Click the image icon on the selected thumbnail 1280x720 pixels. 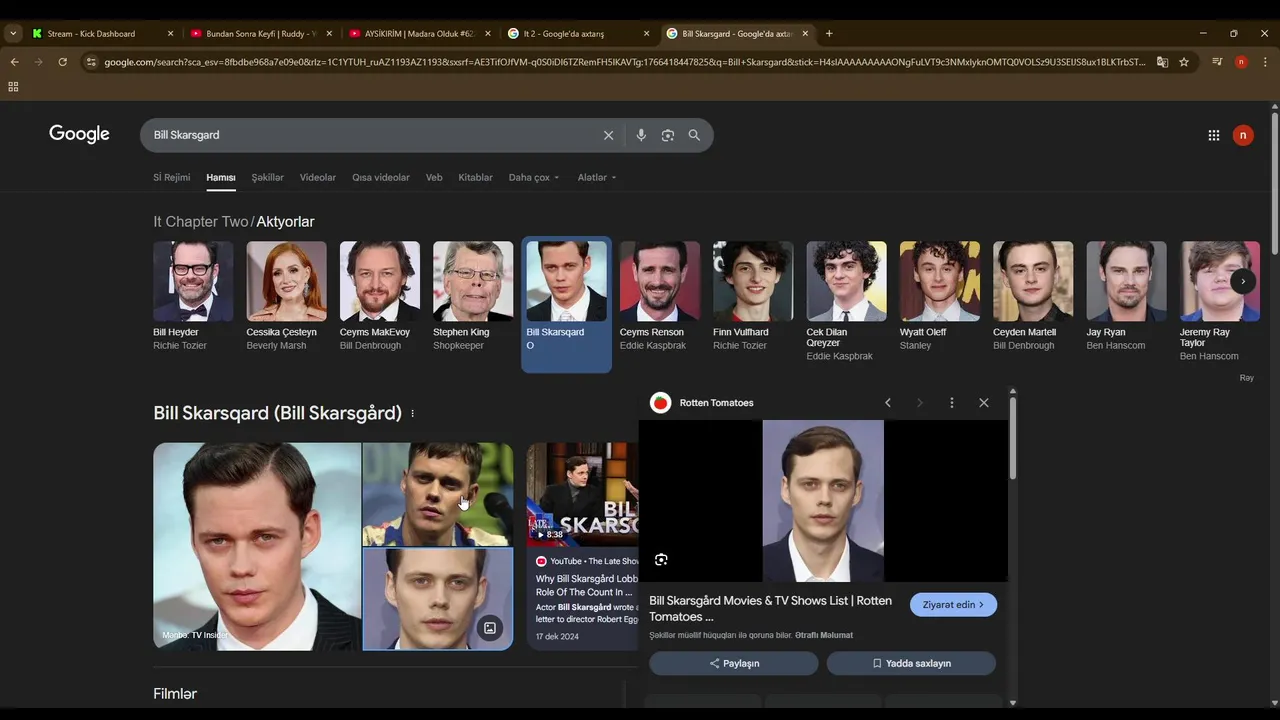coord(490,628)
